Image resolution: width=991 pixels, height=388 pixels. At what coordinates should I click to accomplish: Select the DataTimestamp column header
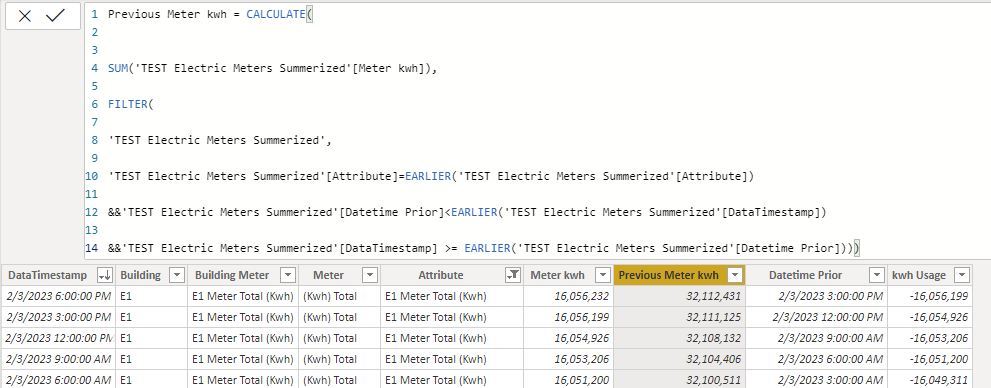coord(47,275)
